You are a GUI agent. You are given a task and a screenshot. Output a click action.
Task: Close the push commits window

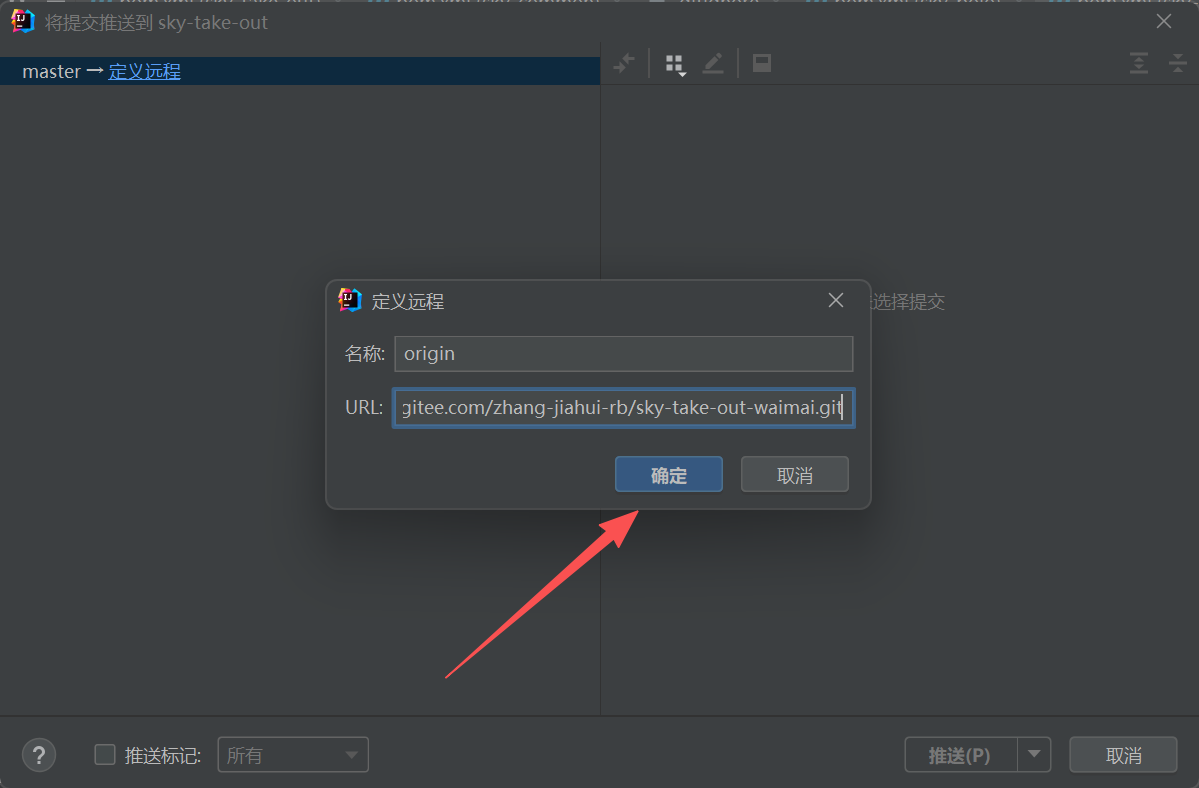(x=1164, y=21)
